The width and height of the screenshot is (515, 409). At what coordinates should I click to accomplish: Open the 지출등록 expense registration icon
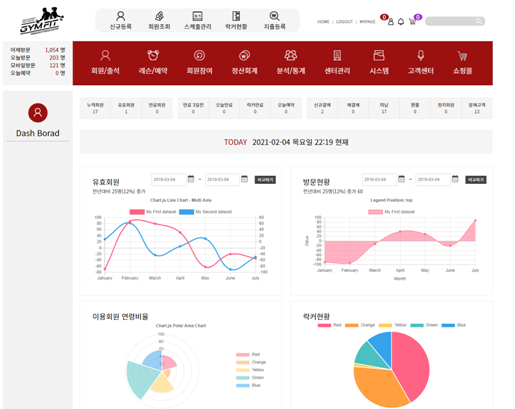(x=274, y=20)
